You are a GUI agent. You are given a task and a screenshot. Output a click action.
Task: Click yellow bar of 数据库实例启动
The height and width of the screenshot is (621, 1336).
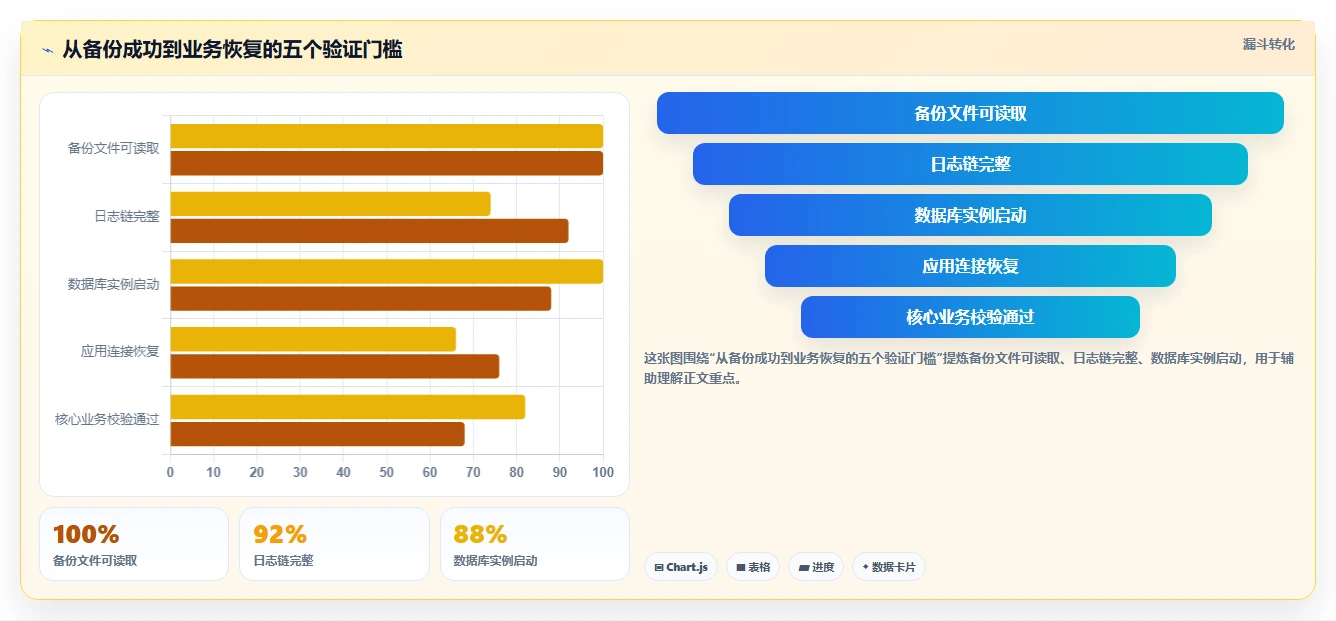(386, 271)
